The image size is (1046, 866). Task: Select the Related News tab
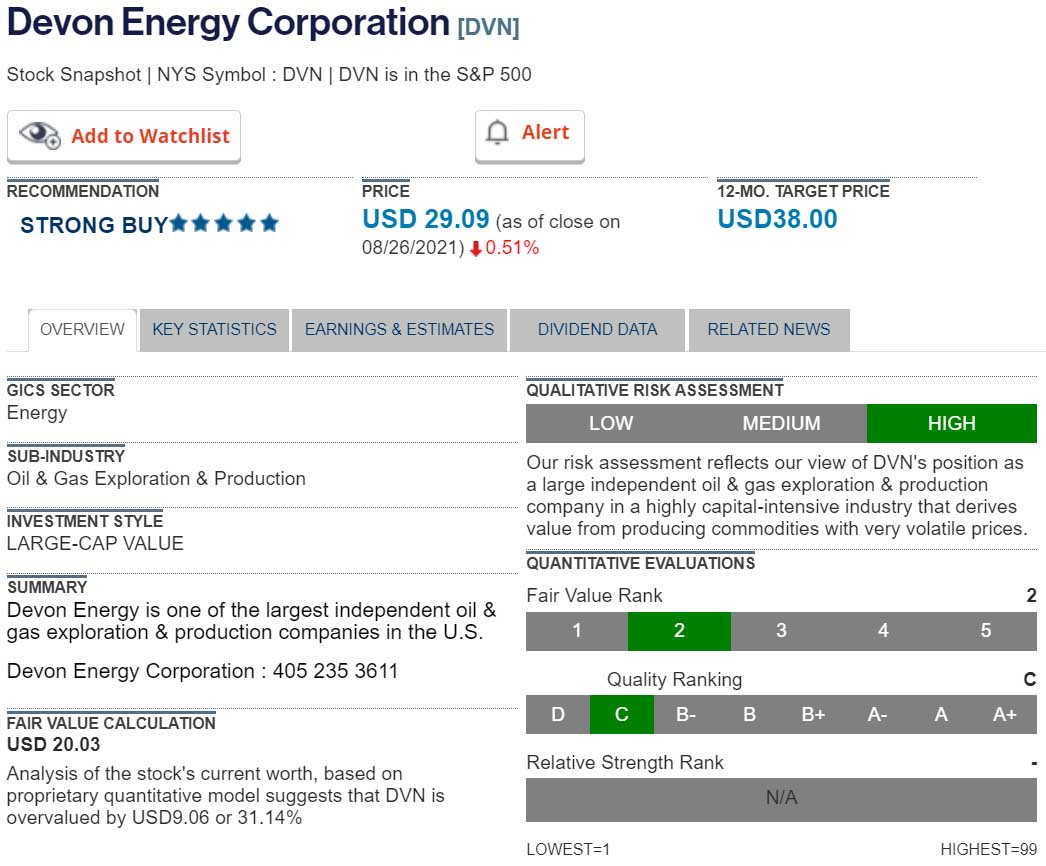768,330
